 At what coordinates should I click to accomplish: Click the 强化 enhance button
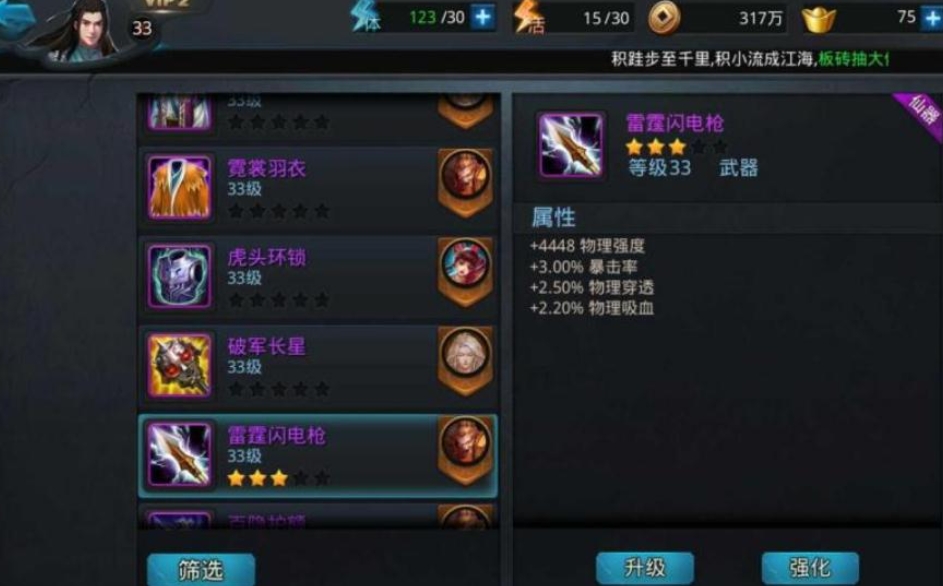pyautogui.click(x=810, y=567)
